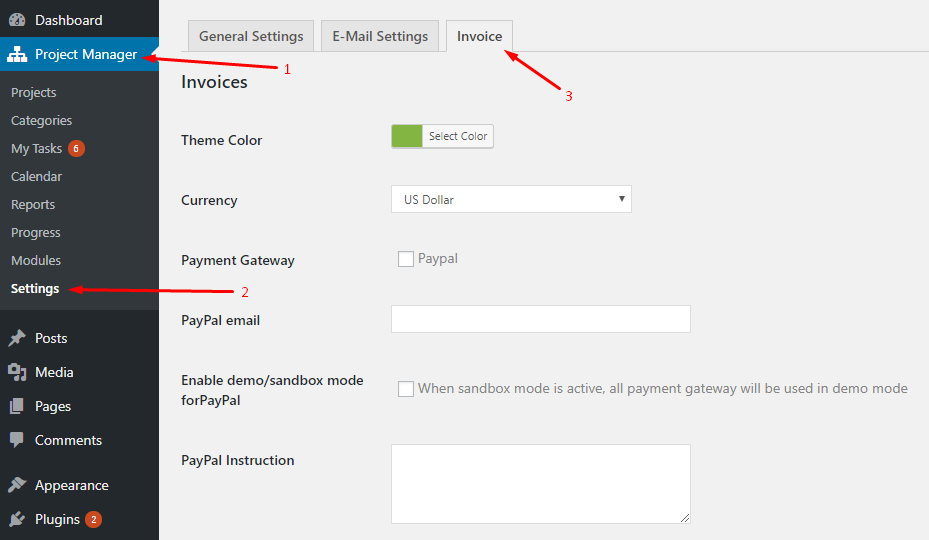Click the Pages stacked-sheets icon
Screen dimensions: 929x540
[17, 406]
